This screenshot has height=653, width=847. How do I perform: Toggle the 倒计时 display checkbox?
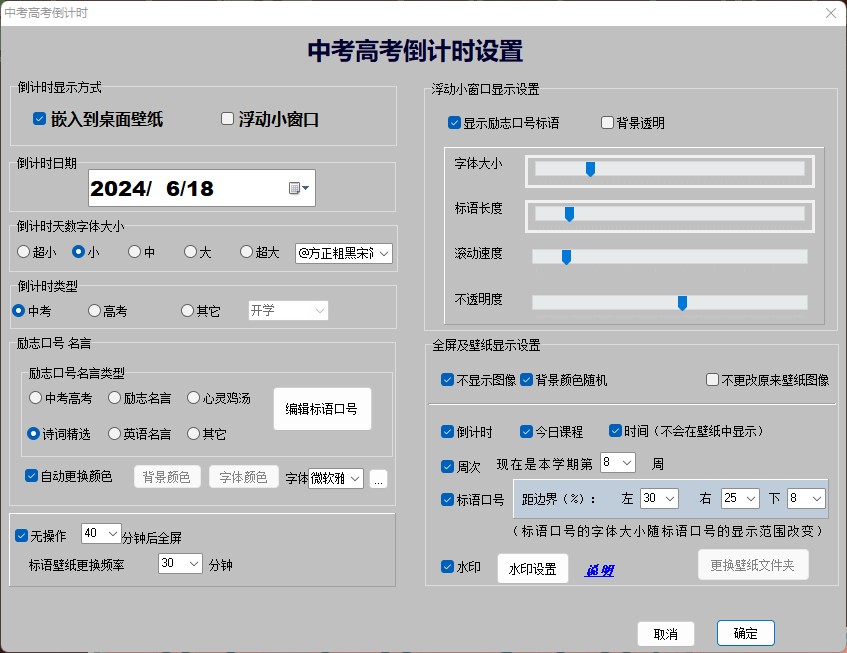pyautogui.click(x=447, y=432)
